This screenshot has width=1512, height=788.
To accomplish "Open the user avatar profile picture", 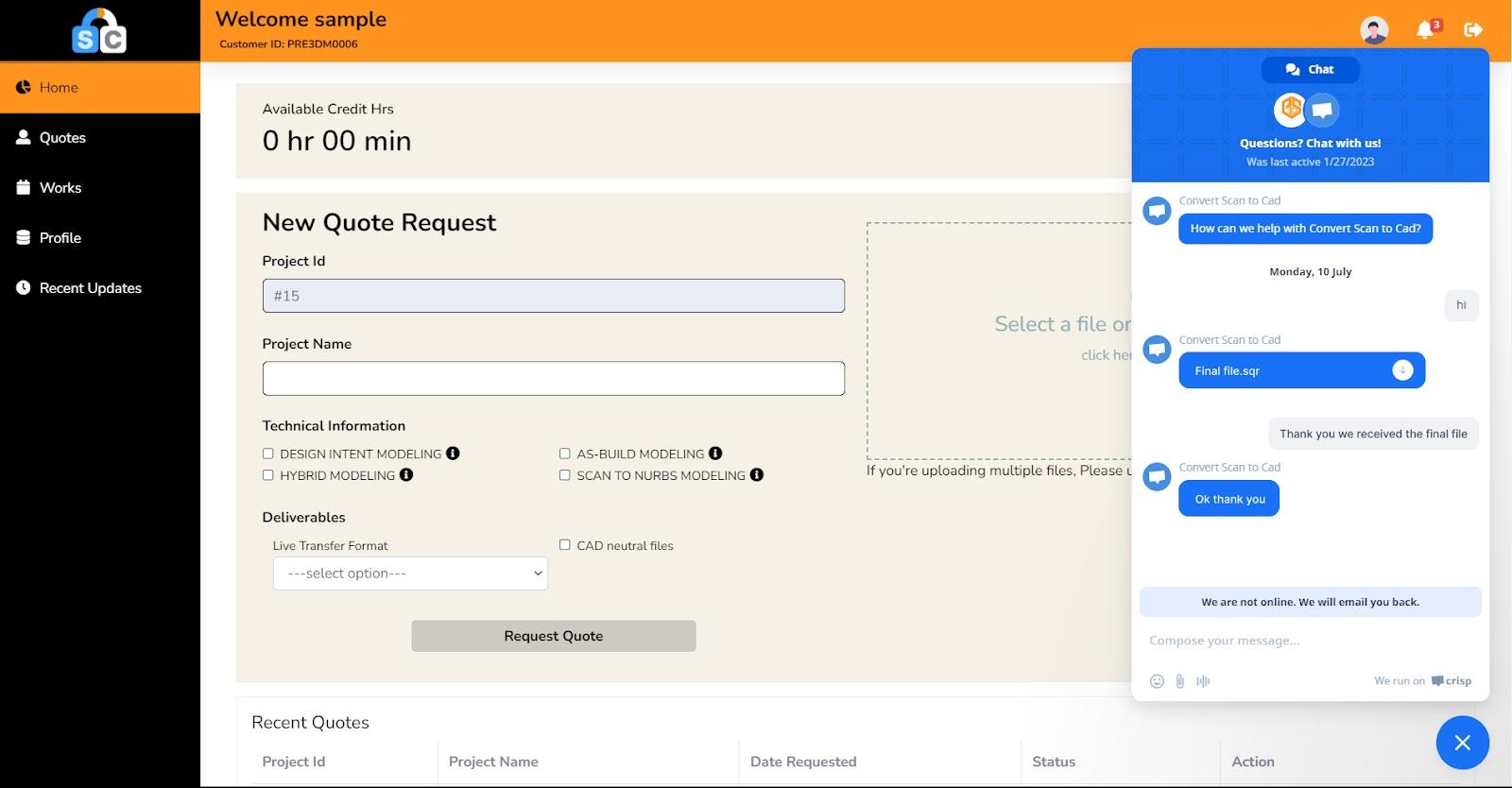I will (1374, 30).
